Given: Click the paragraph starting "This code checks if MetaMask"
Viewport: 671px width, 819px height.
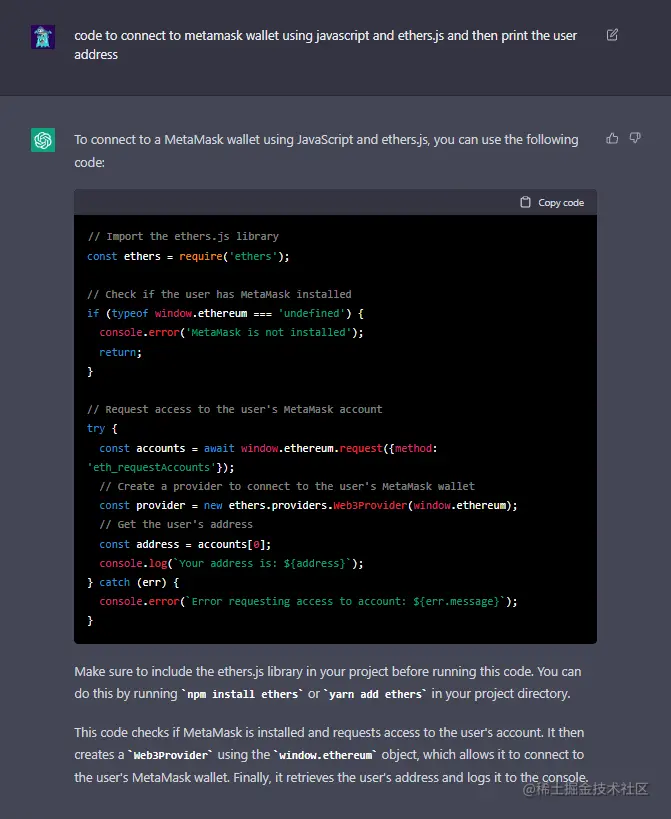Looking at the screenshot, I should click(x=331, y=755).
